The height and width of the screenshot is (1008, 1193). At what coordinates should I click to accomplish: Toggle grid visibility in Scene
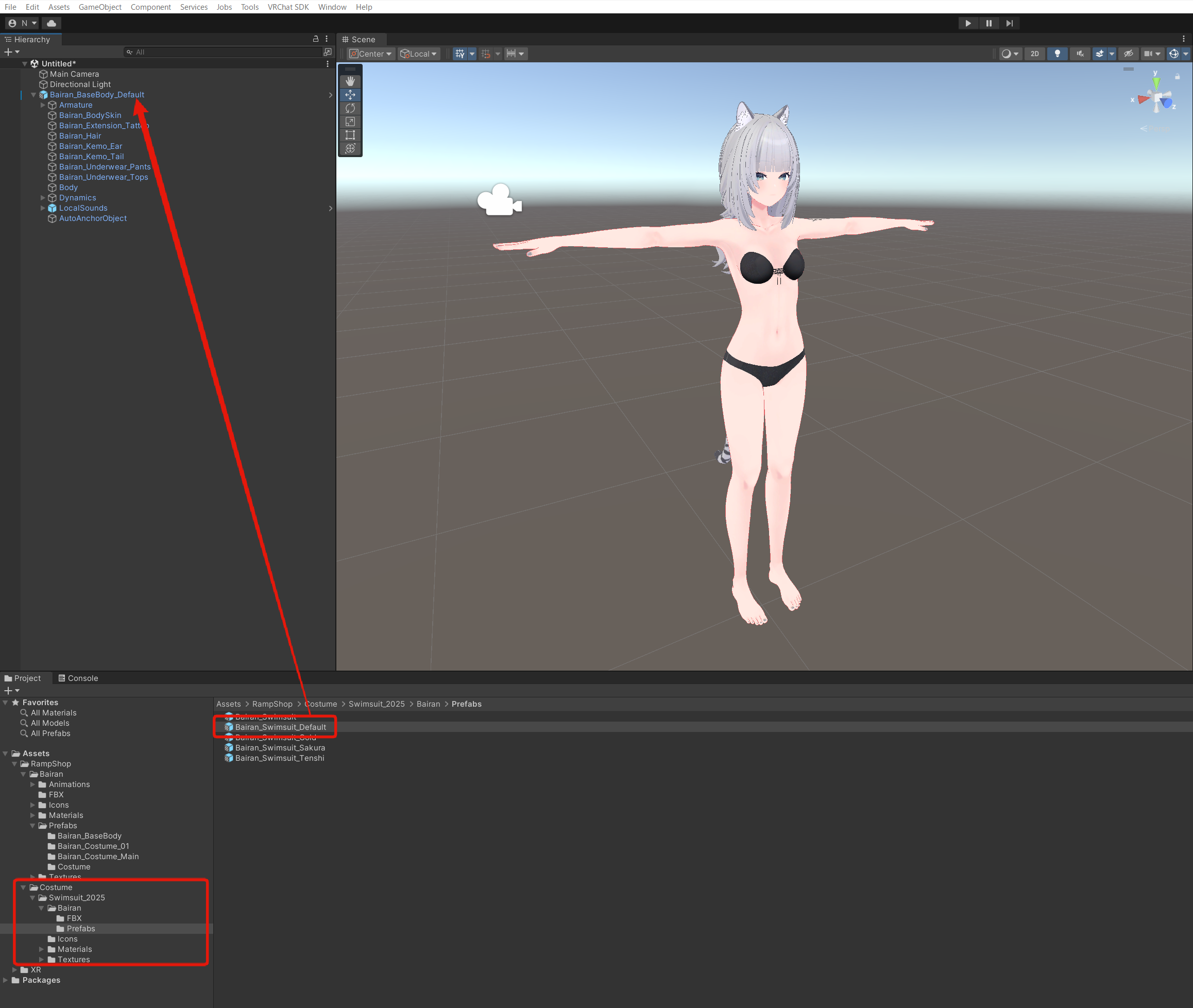coord(460,54)
